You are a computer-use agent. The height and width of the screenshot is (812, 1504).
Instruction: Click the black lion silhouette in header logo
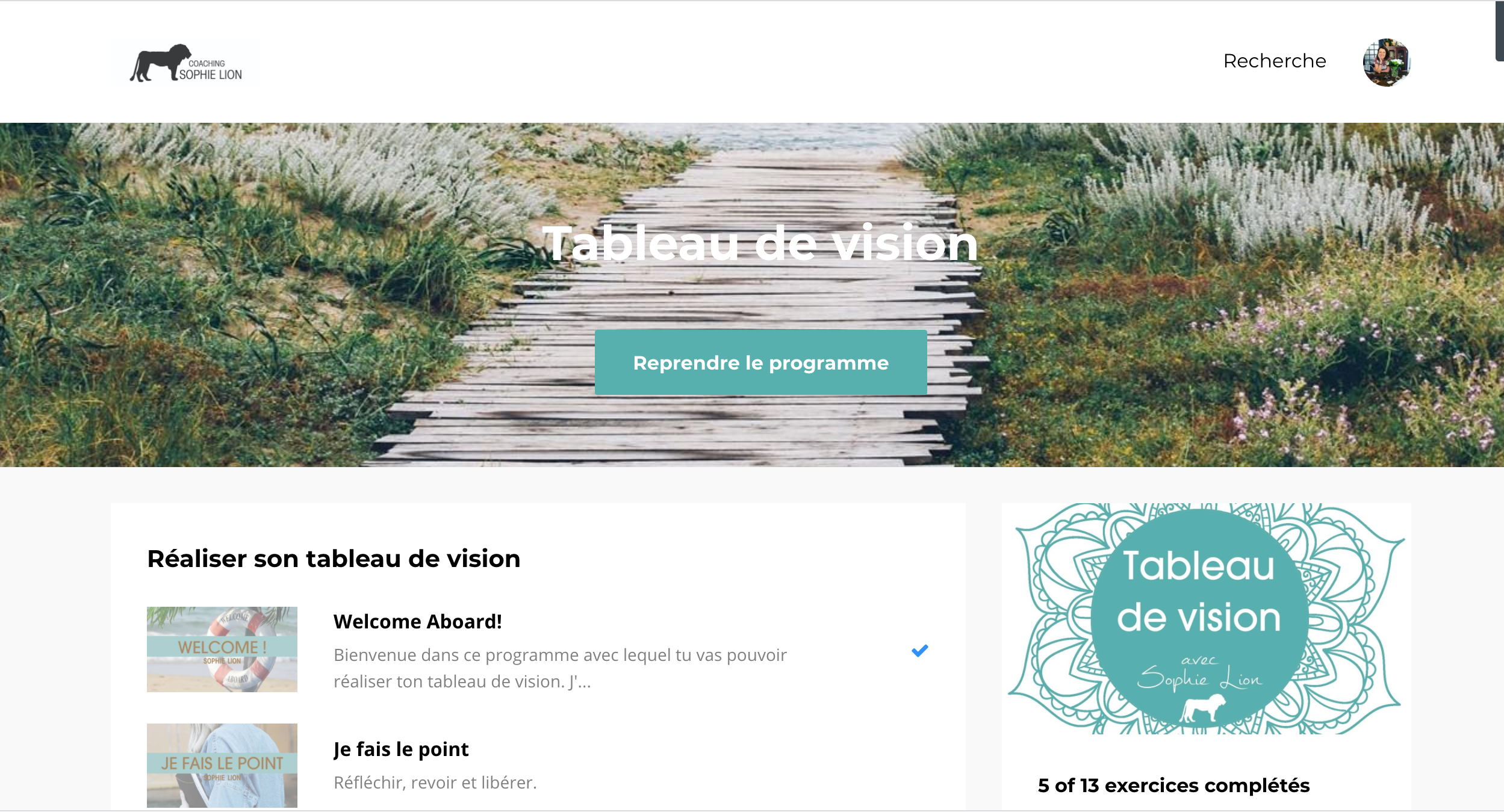158,63
